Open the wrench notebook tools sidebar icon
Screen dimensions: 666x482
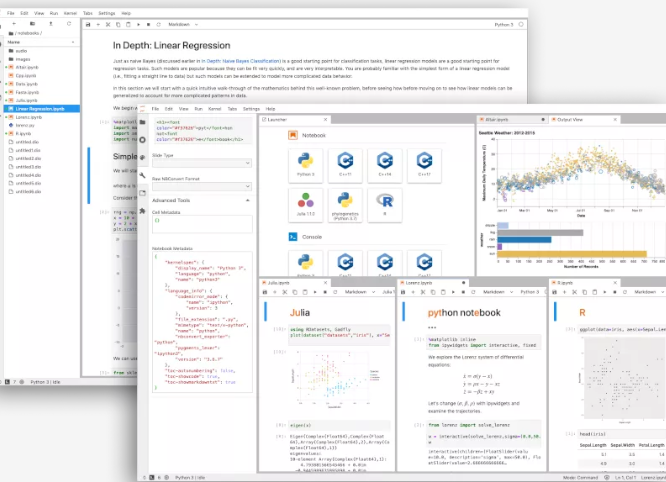point(143,174)
